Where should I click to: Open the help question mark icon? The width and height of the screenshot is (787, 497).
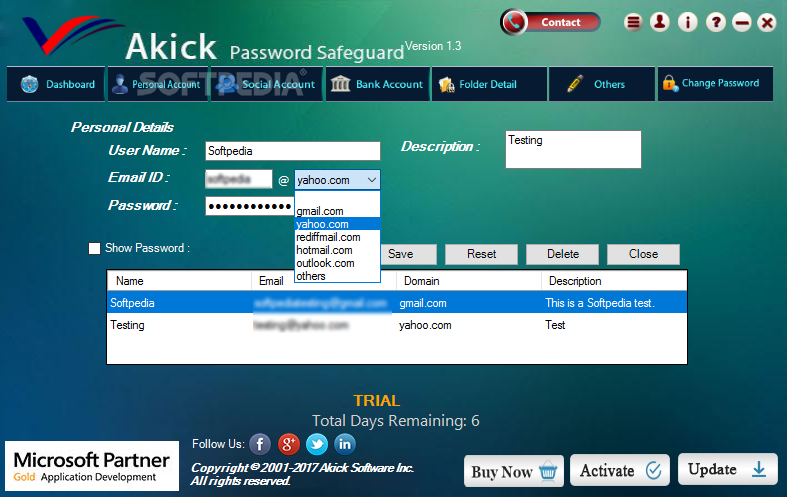coord(715,22)
